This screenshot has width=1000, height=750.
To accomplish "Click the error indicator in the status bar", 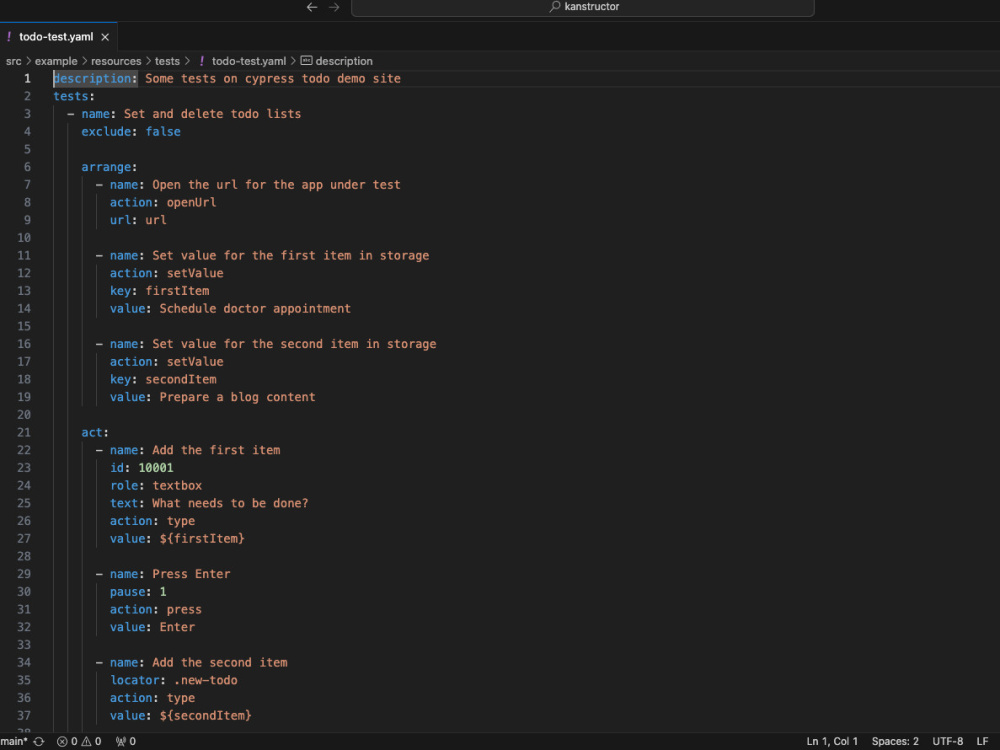I will (67, 741).
